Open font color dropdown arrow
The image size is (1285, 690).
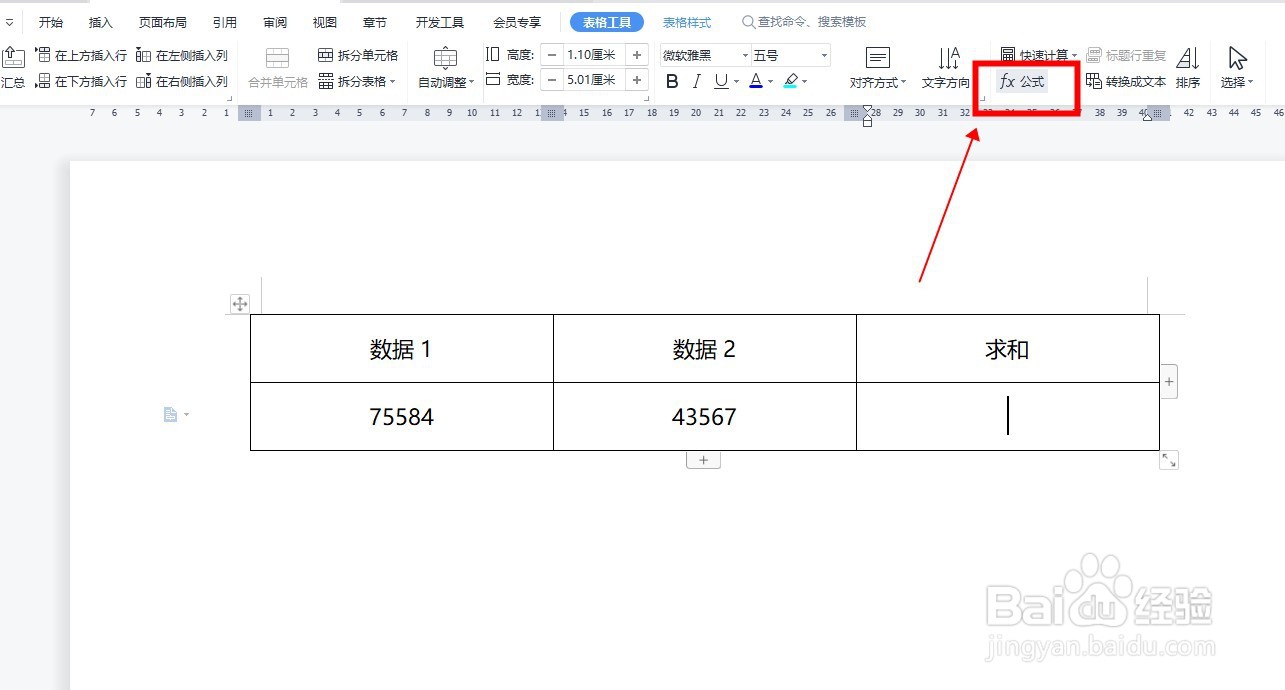(771, 82)
